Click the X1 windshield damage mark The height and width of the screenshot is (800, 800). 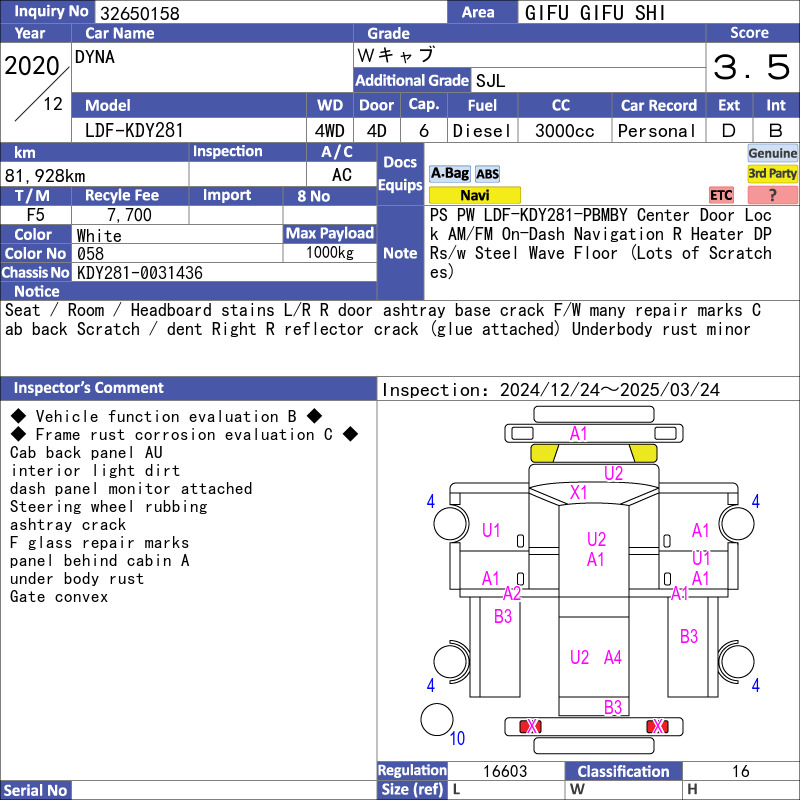[x=579, y=492]
